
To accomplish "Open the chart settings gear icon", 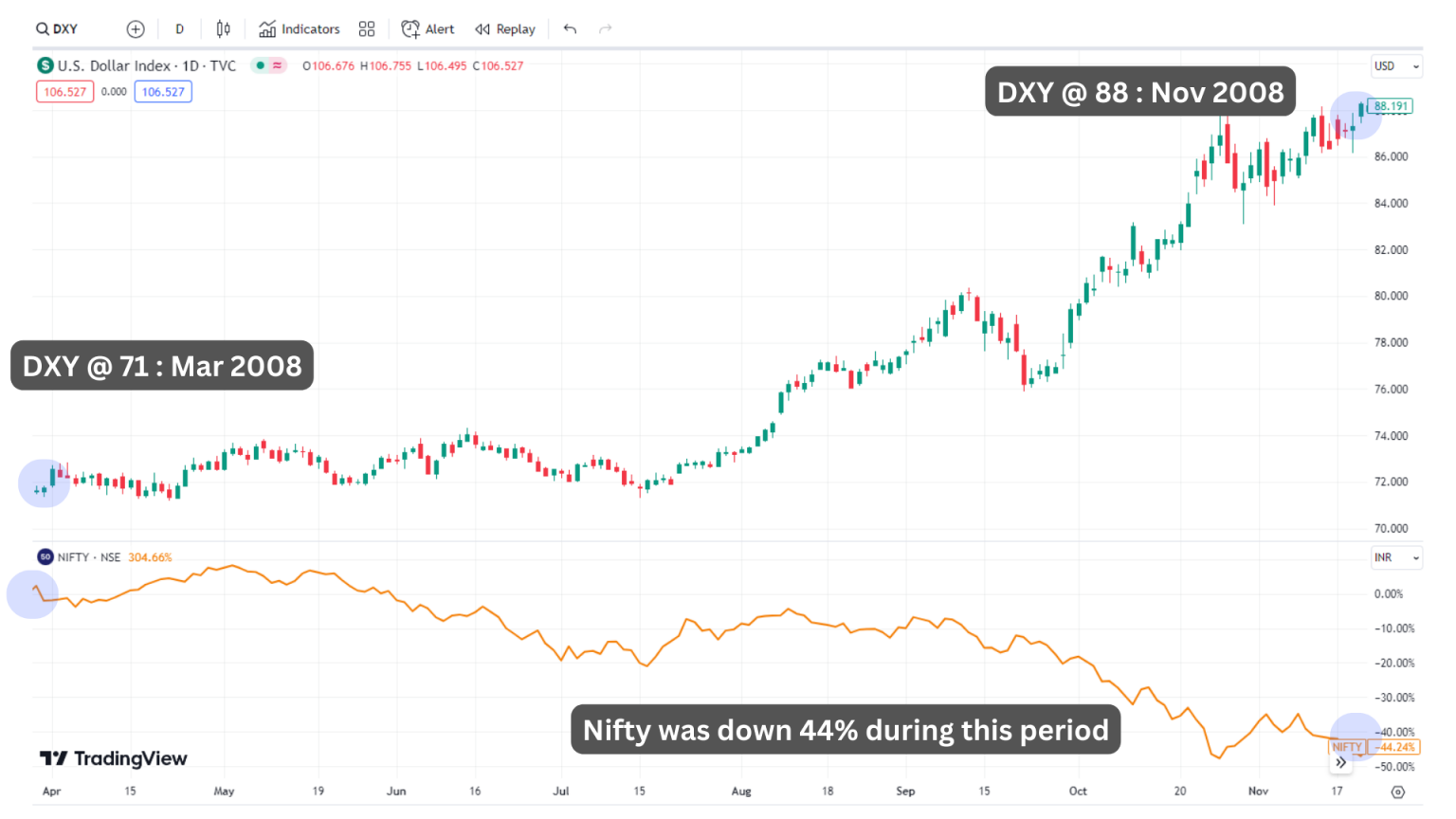I will pyautogui.click(x=1398, y=791).
